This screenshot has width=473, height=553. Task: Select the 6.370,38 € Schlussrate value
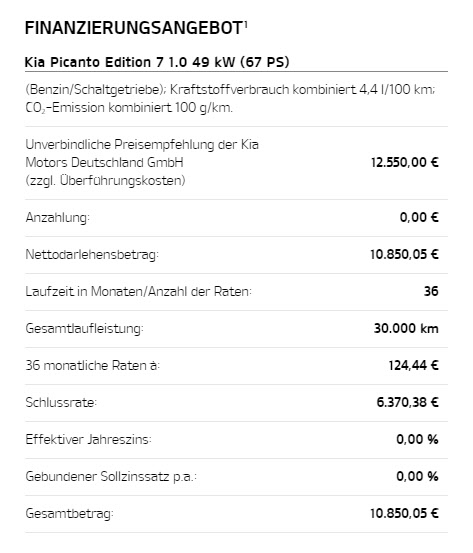tap(407, 402)
